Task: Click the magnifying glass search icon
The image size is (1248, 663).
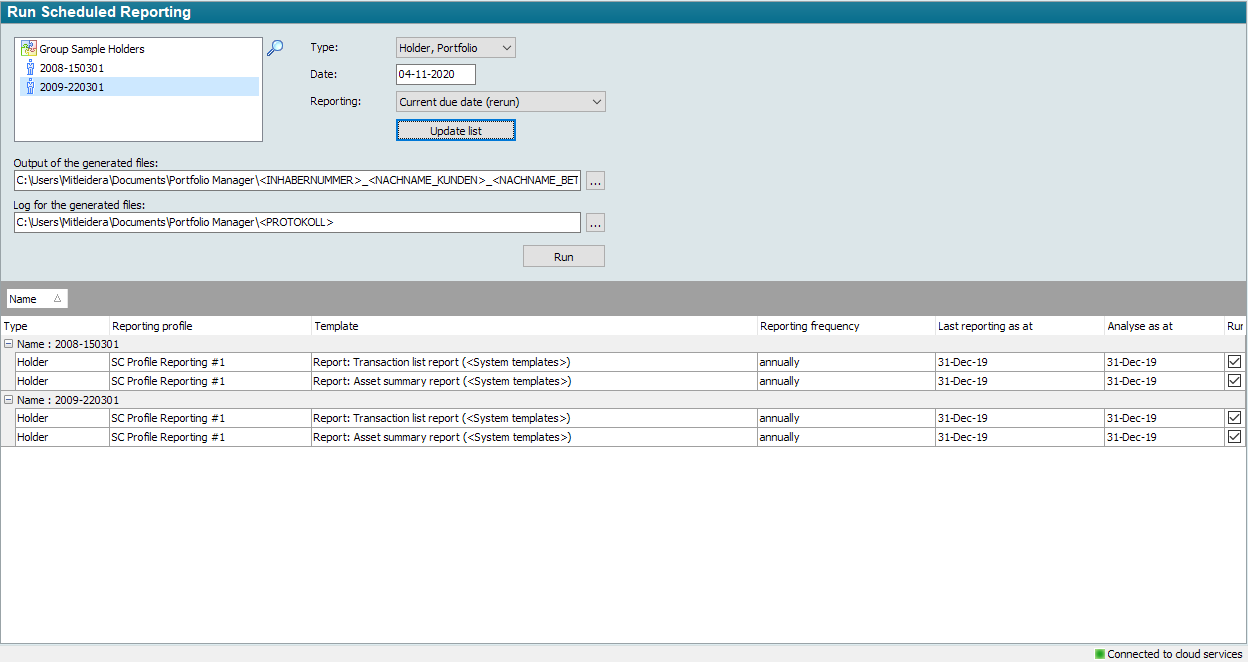Action: pyautogui.click(x=275, y=48)
